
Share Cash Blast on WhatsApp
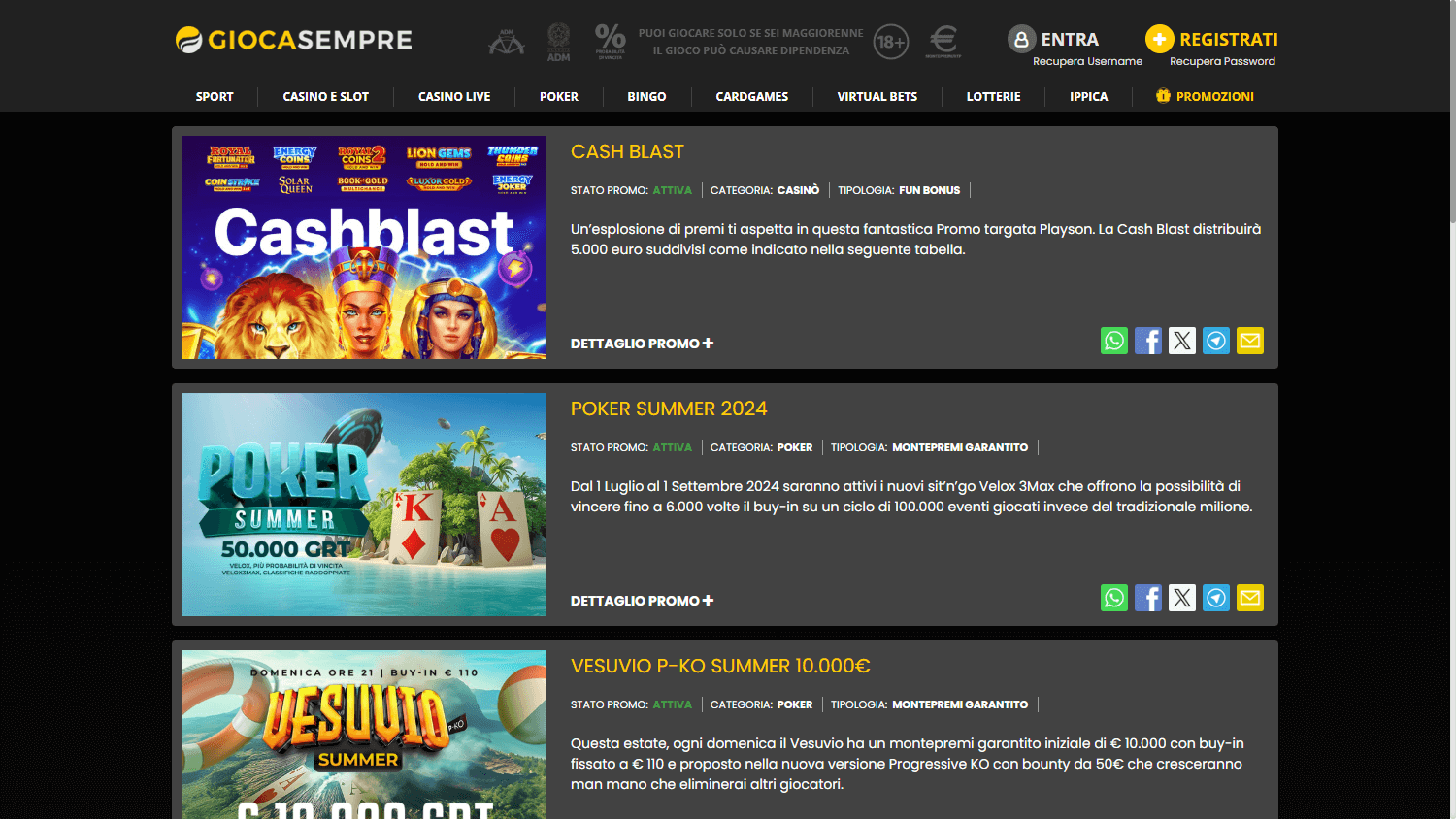(1114, 341)
